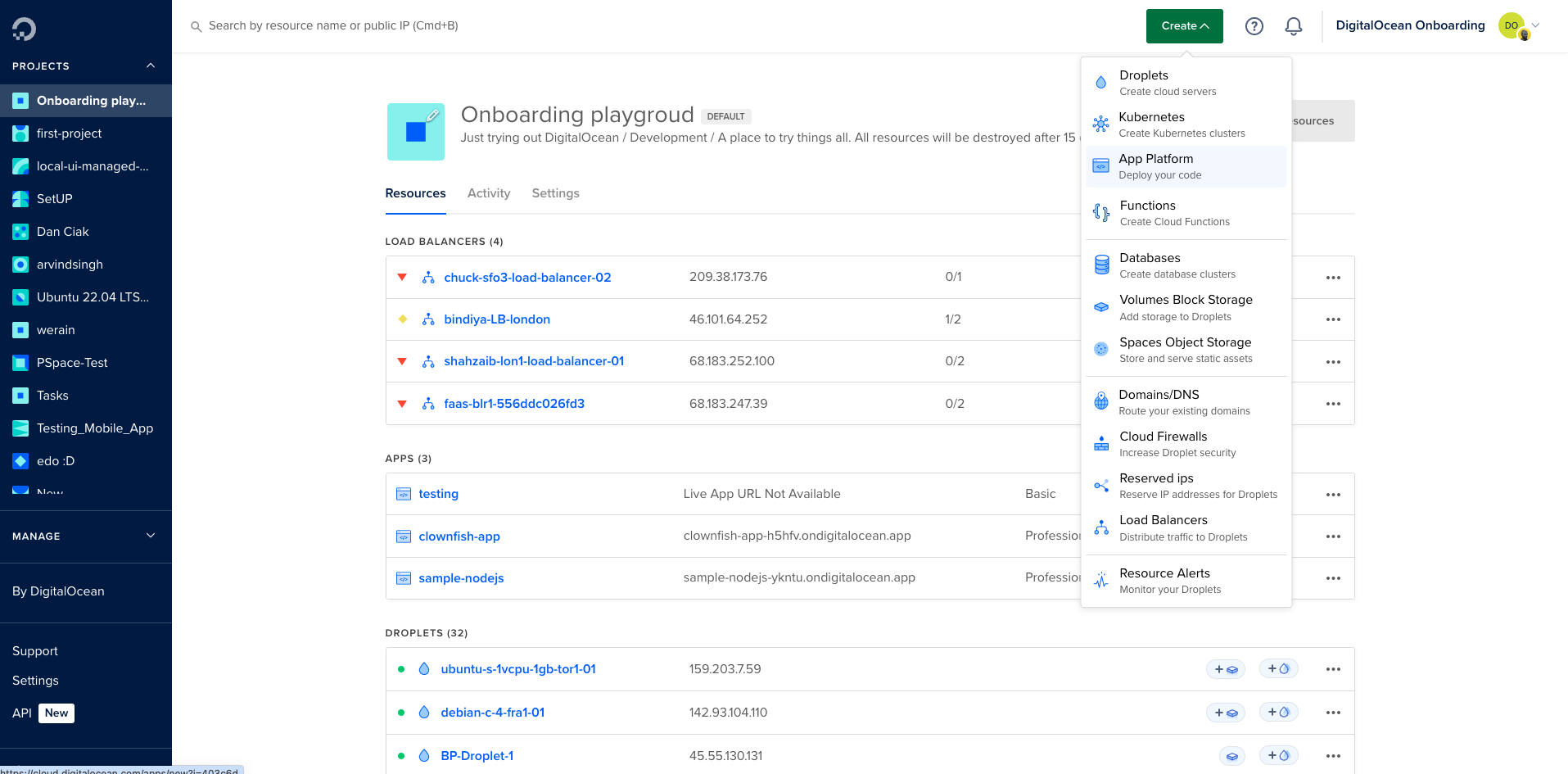
Task: Open the help question mark icon
Action: 1254,26
